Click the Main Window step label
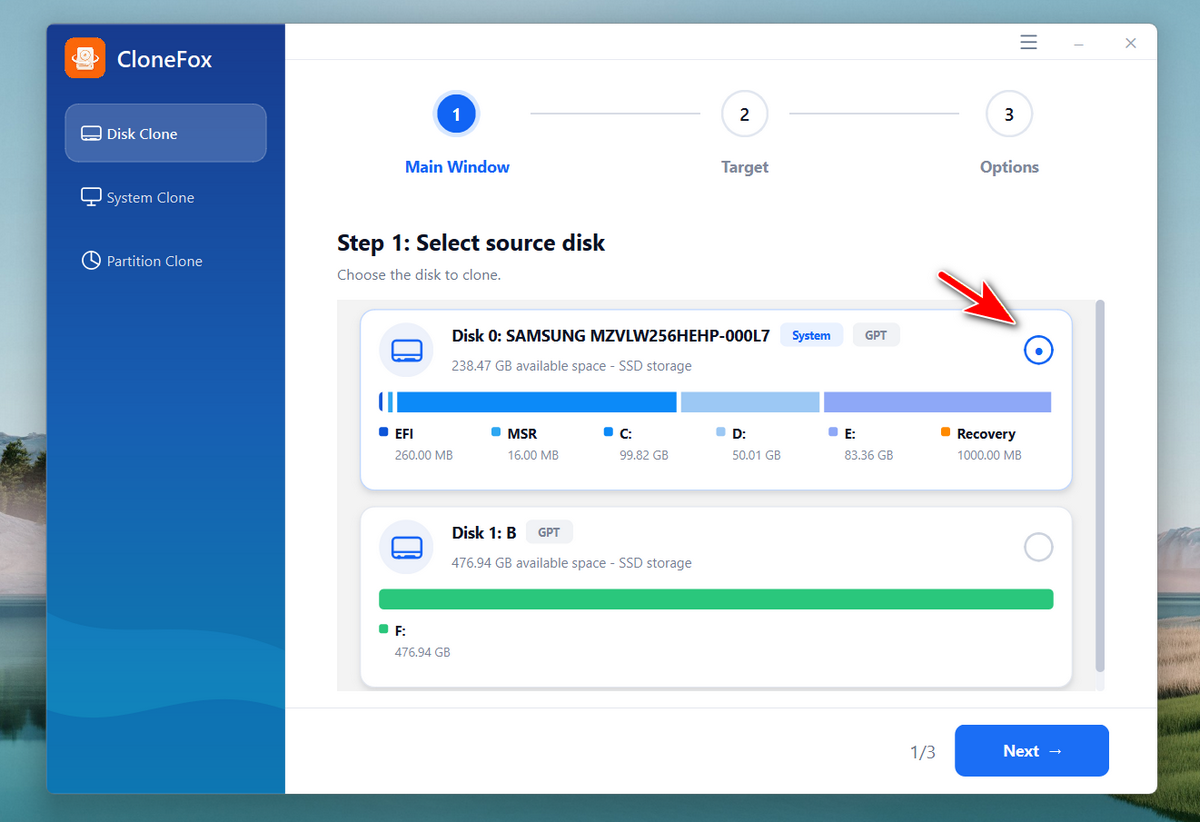Viewport: 1200px width, 822px height. [457, 167]
